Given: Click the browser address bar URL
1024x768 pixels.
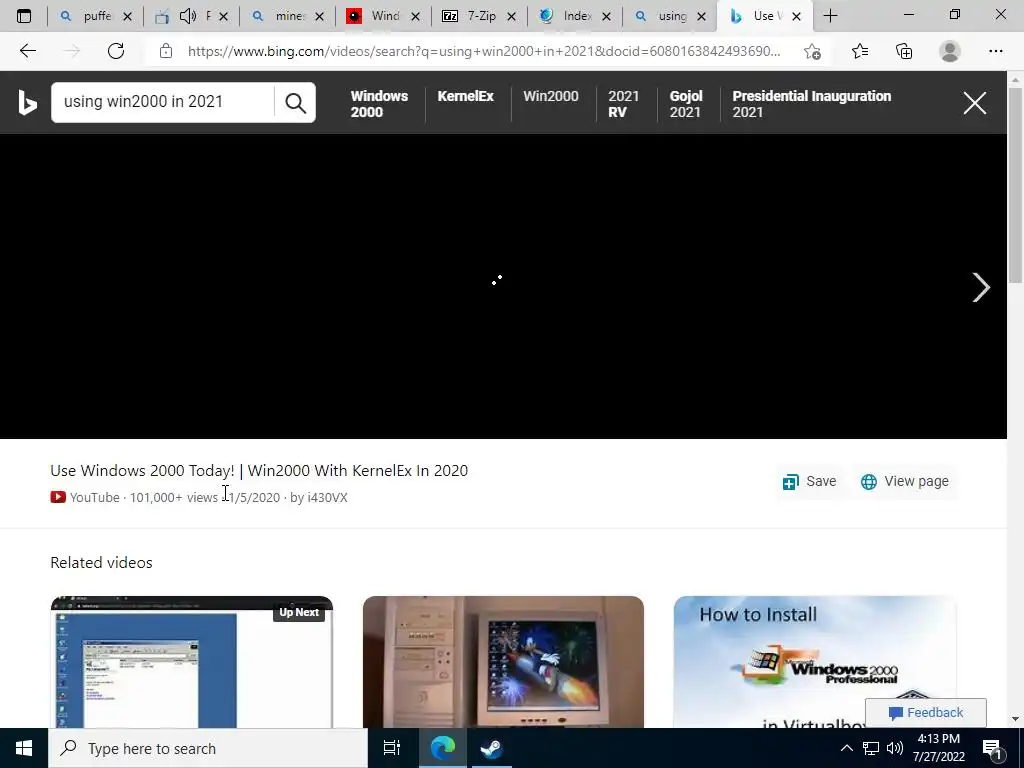Looking at the screenshot, I should [483, 51].
